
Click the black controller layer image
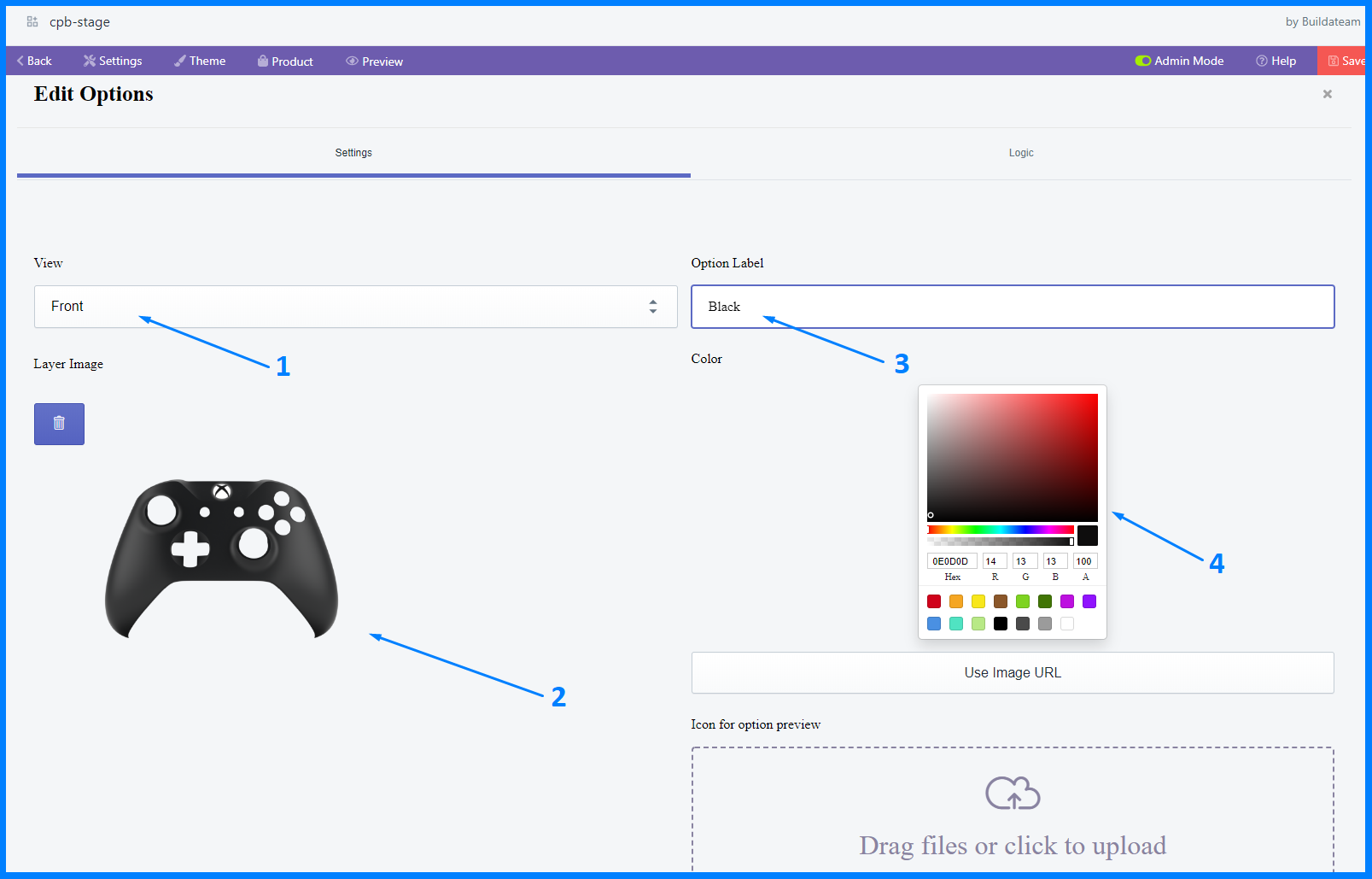pyautogui.click(x=222, y=558)
